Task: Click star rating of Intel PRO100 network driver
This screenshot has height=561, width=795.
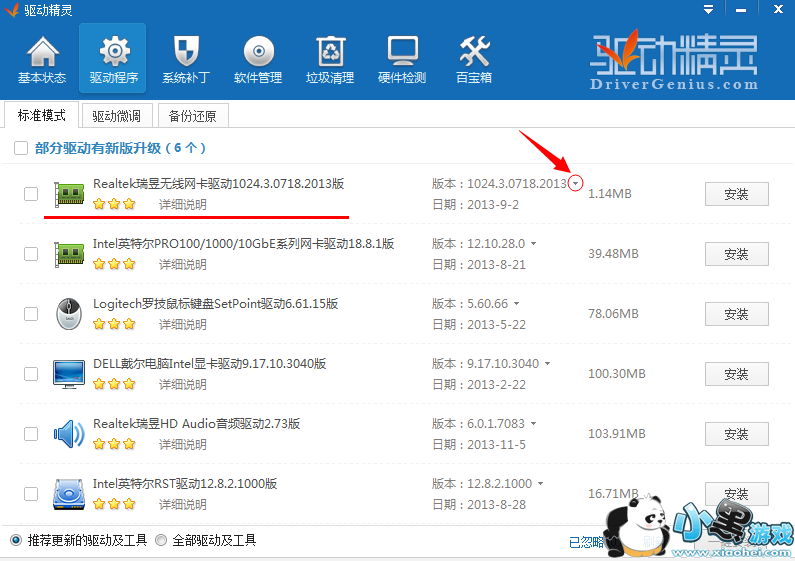Action: pyautogui.click(x=114, y=264)
